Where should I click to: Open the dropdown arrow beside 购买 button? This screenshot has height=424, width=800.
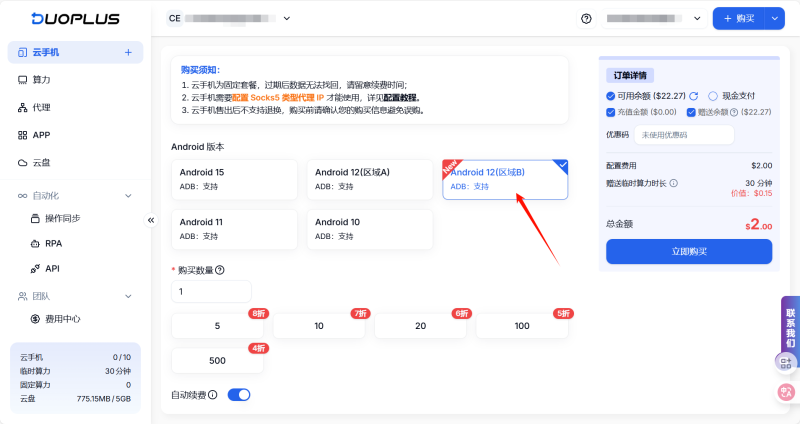[x=773, y=18]
